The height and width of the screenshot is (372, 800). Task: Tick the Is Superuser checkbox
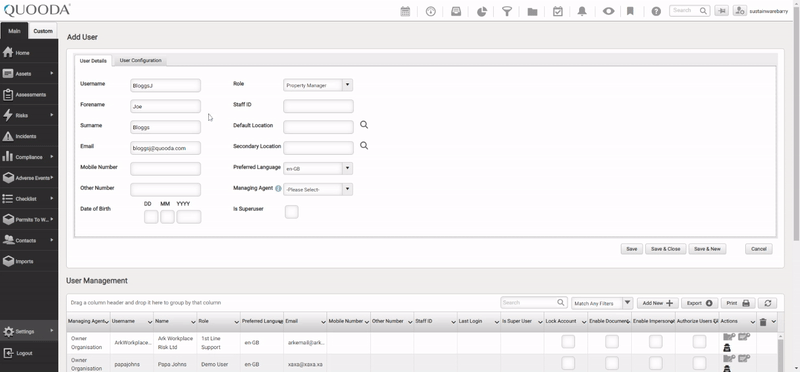[291, 211]
